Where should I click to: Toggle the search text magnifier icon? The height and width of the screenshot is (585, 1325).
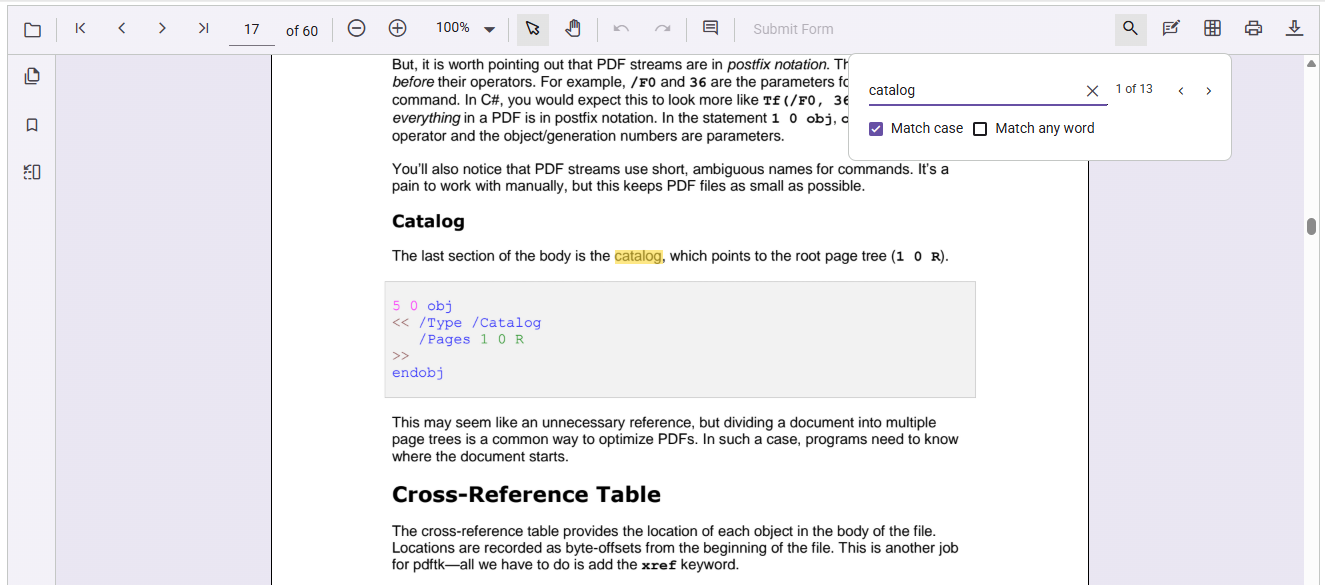(1130, 29)
